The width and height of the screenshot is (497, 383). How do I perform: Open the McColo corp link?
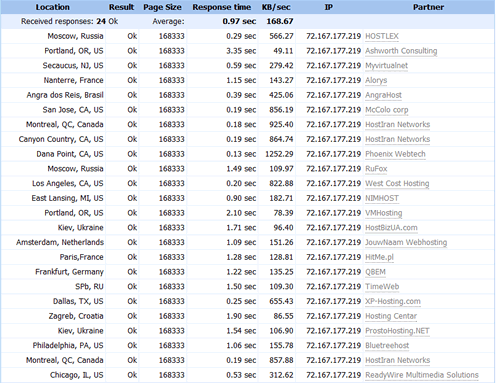387,110
